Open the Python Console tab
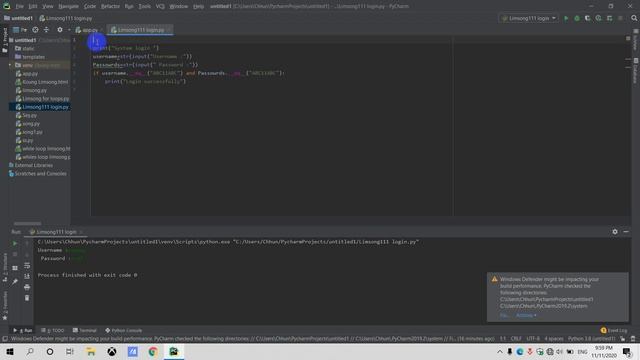The image size is (640, 360). 124,330
